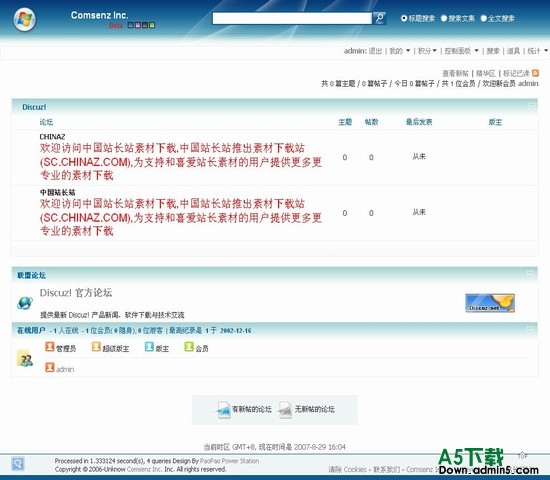This screenshot has width=550, height=480.
Task: Click 联系我们 footer link
Action: coord(387,469)
